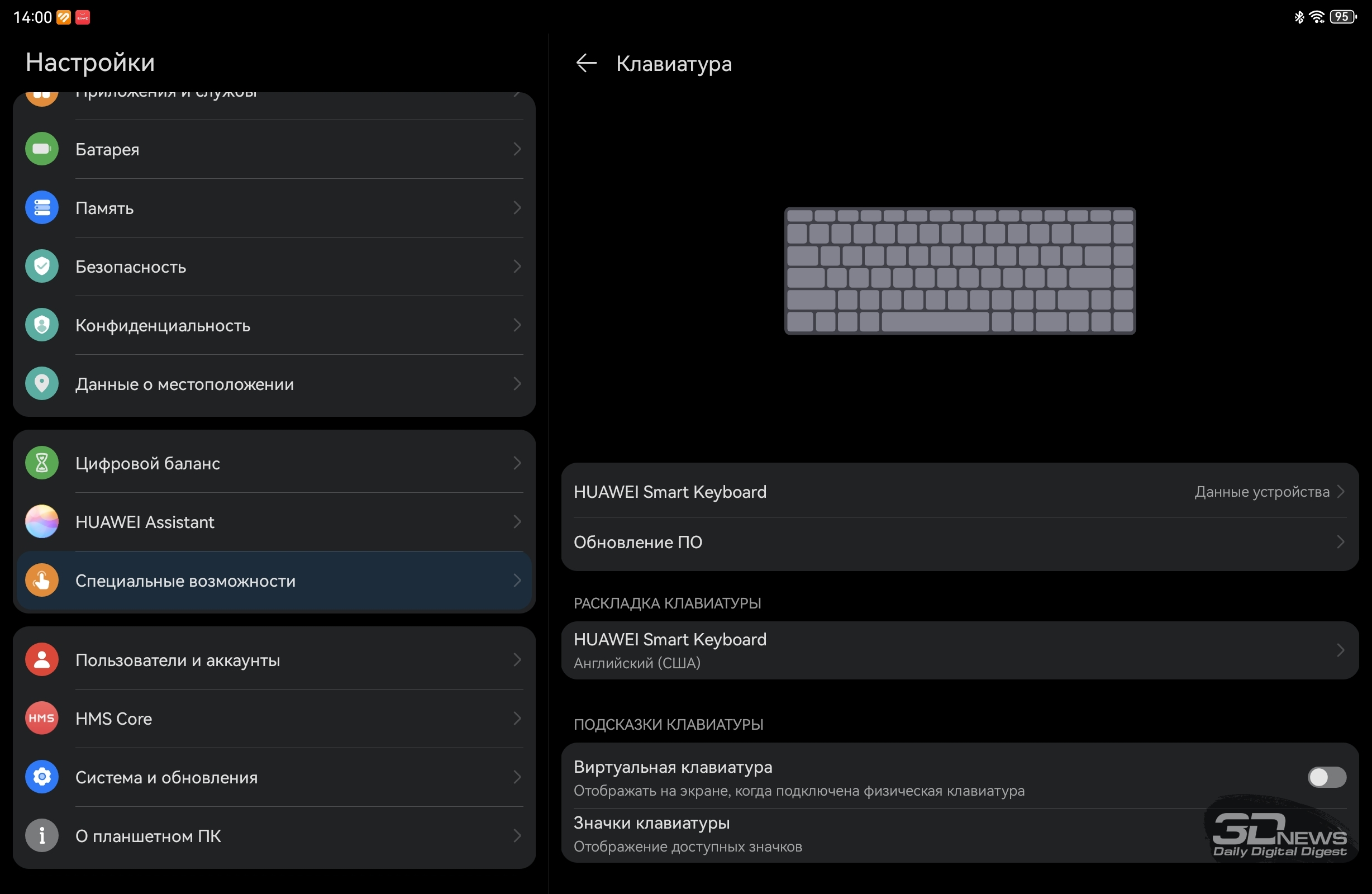
Task: Tap the red user accounts icon
Action: (41, 660)
